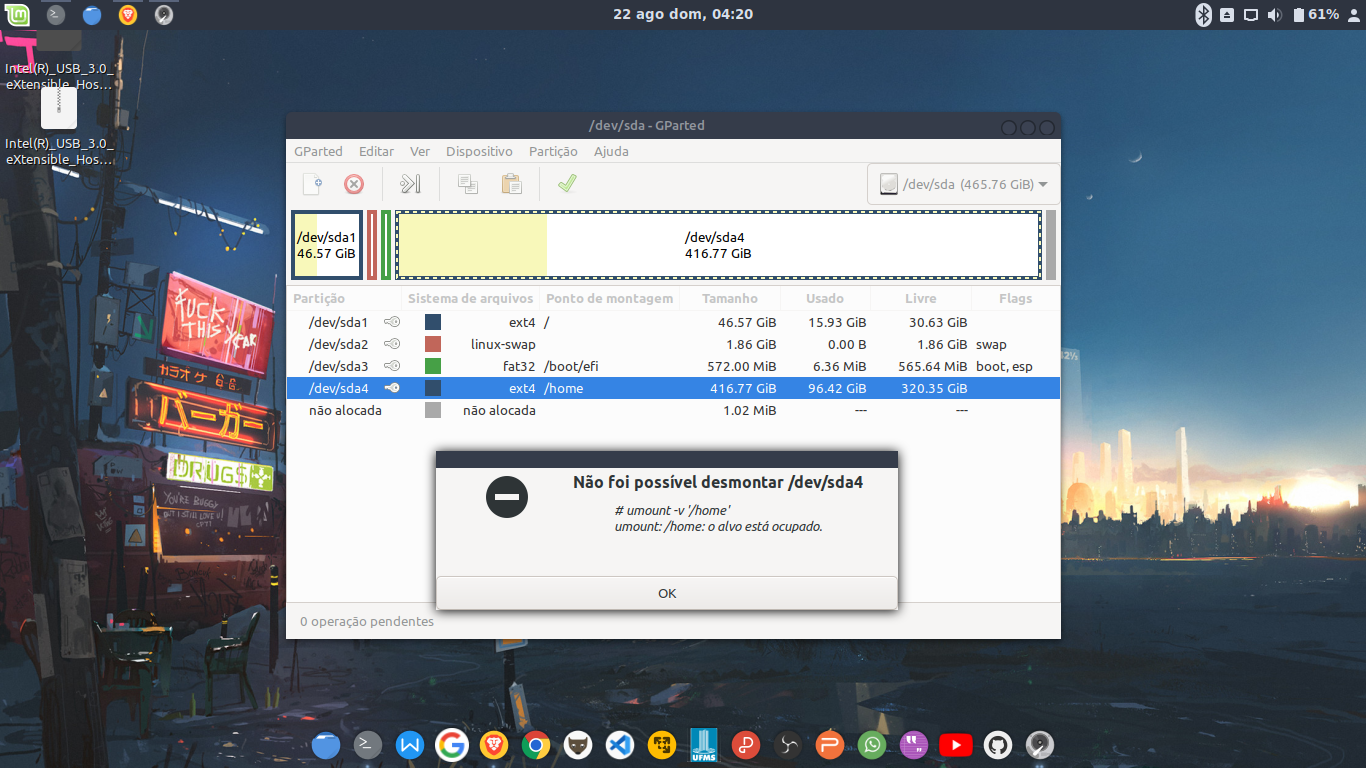1366x768 pixels.
Task: Open the Bluetooth tray icon
Action: click(1204, 14)
